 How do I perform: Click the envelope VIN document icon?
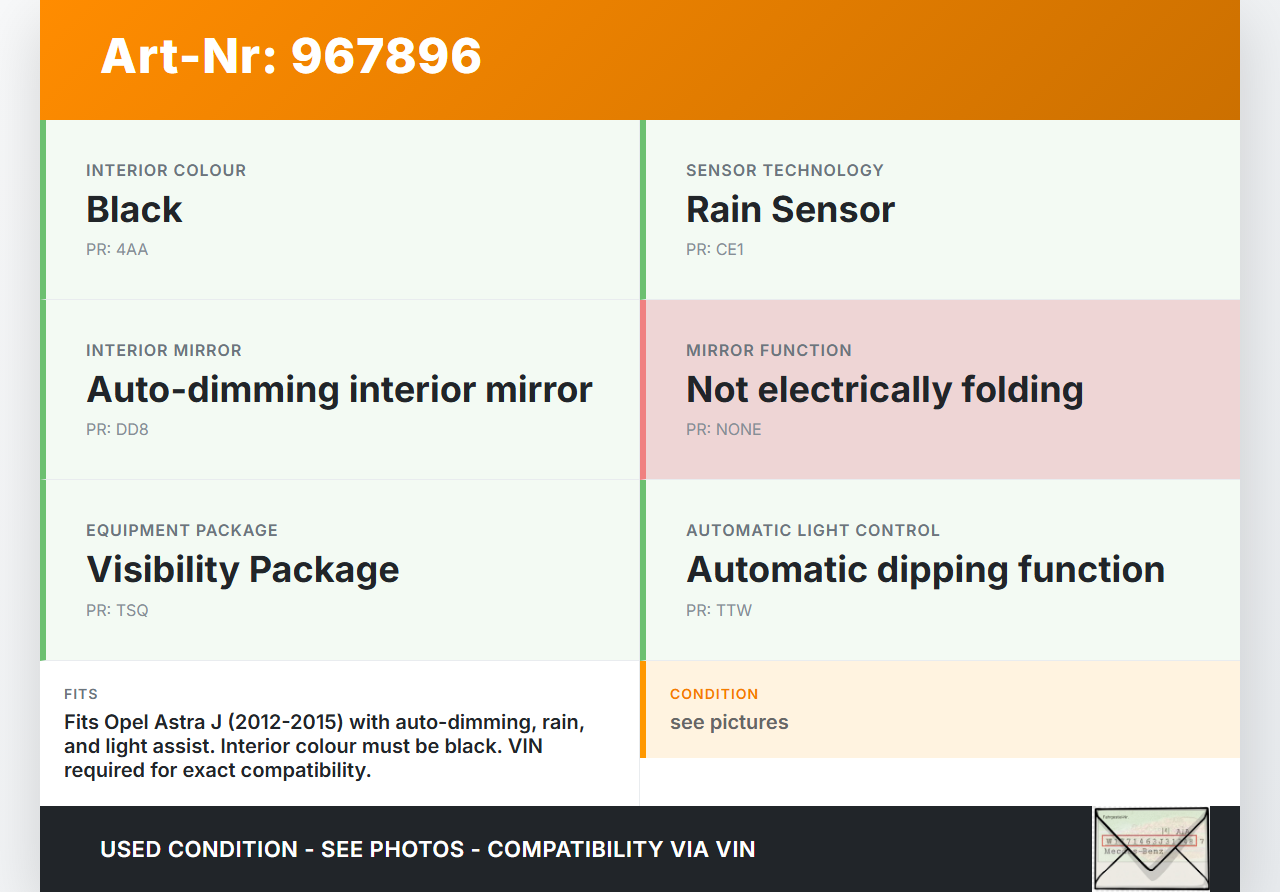coord(1150,848)
